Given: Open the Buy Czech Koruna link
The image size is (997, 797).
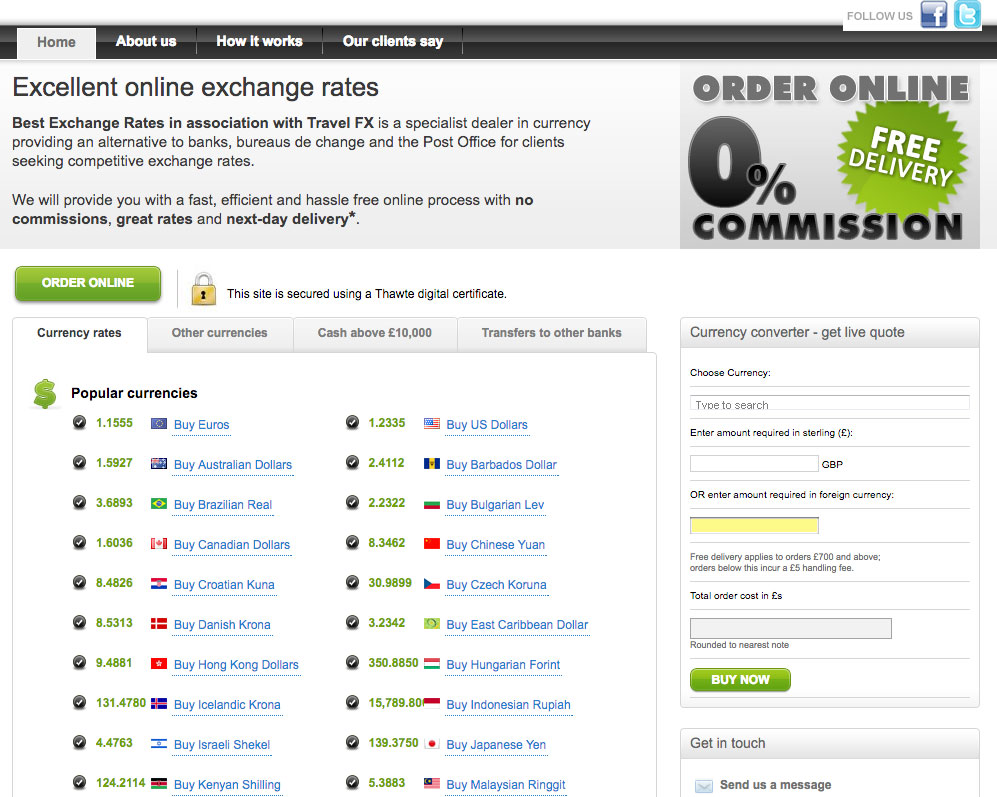Looking at the screenshot, I should (x=497, y=585).
